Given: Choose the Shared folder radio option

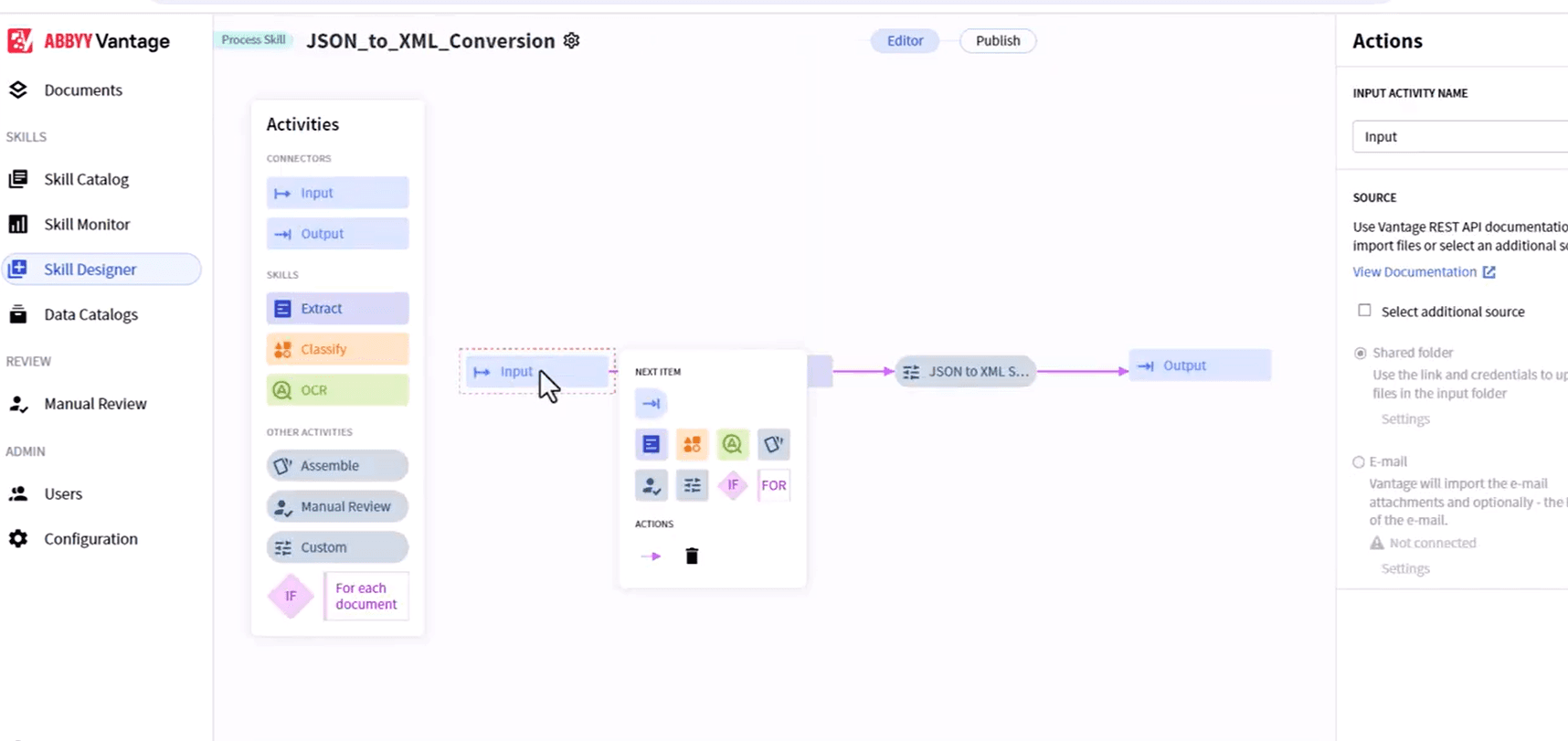Looking at the screenshot, I should (1360, 353).
